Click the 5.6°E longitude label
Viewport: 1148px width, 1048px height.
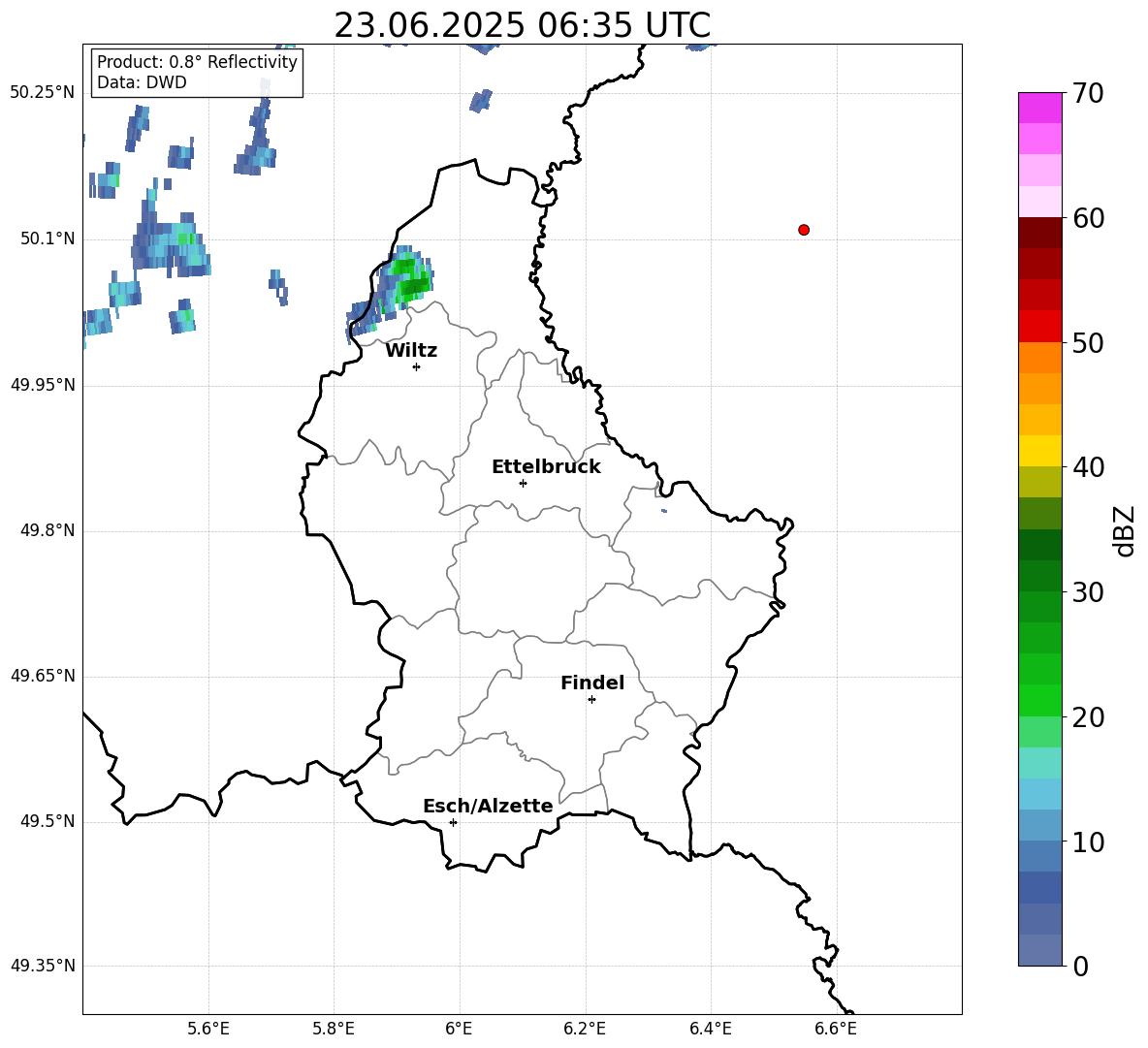pyautogui.click(x=208, y=1029)
